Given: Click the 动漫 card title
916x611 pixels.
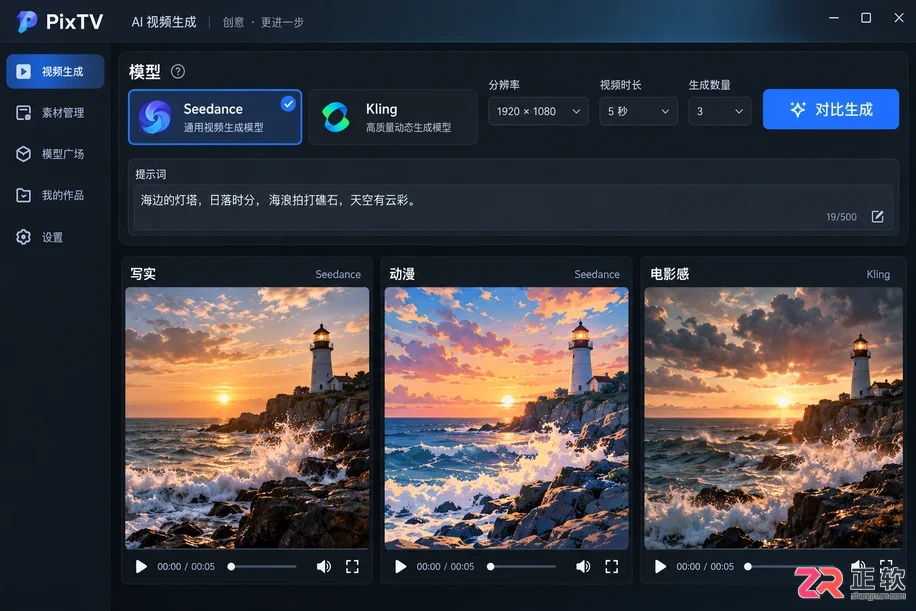Looking at the screenshot, I should pyautogui.click(x=403, y=274).
